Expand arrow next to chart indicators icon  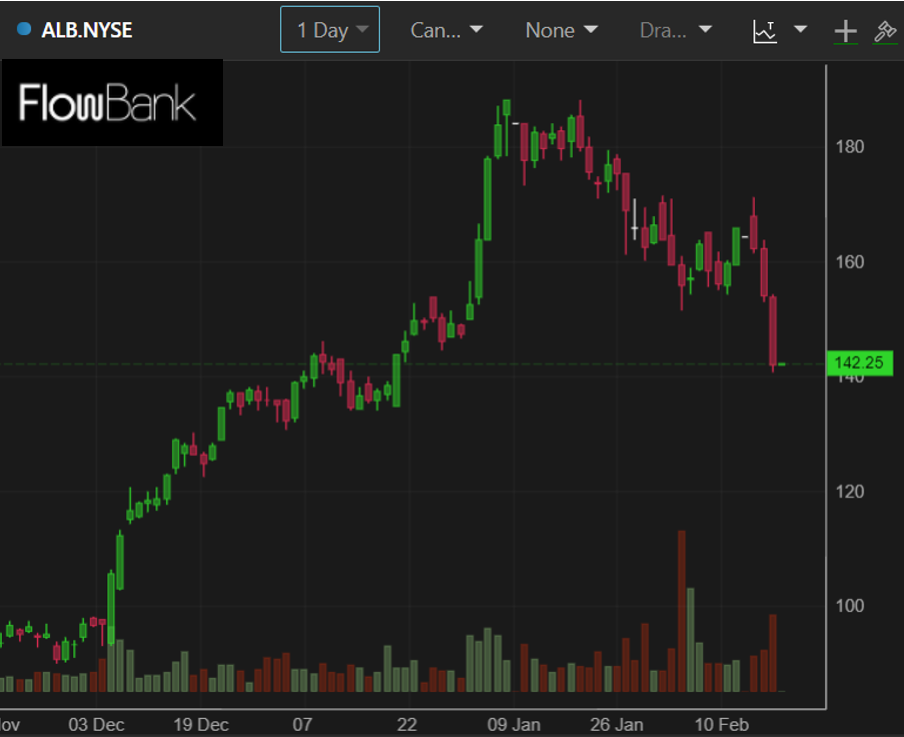coord(800,30)
